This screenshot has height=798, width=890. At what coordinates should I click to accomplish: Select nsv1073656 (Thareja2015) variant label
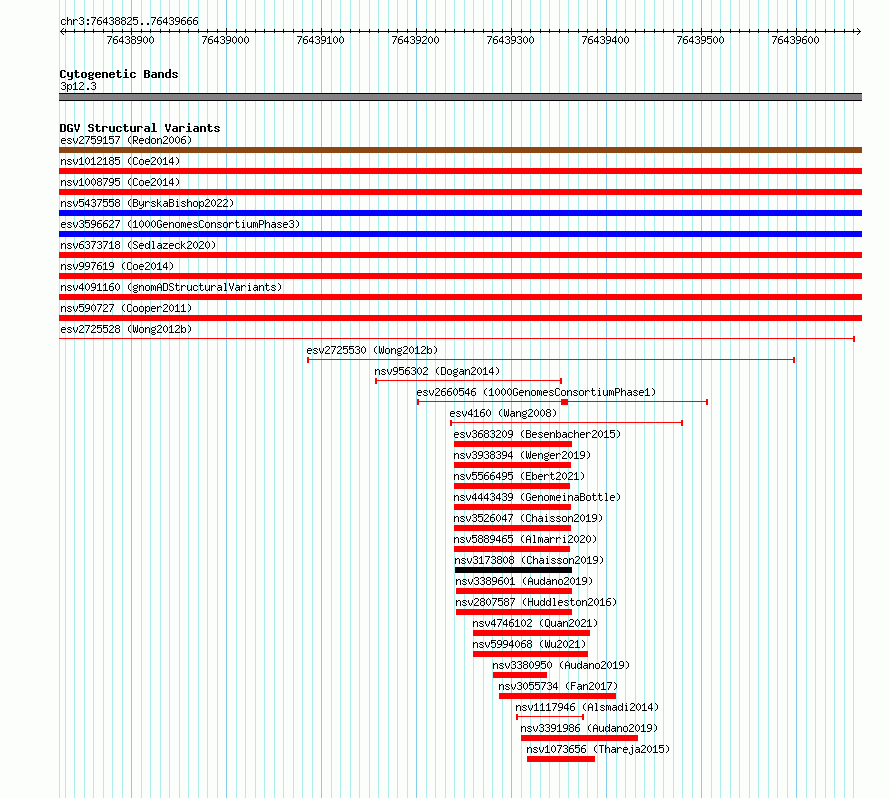tap(598, 749)
